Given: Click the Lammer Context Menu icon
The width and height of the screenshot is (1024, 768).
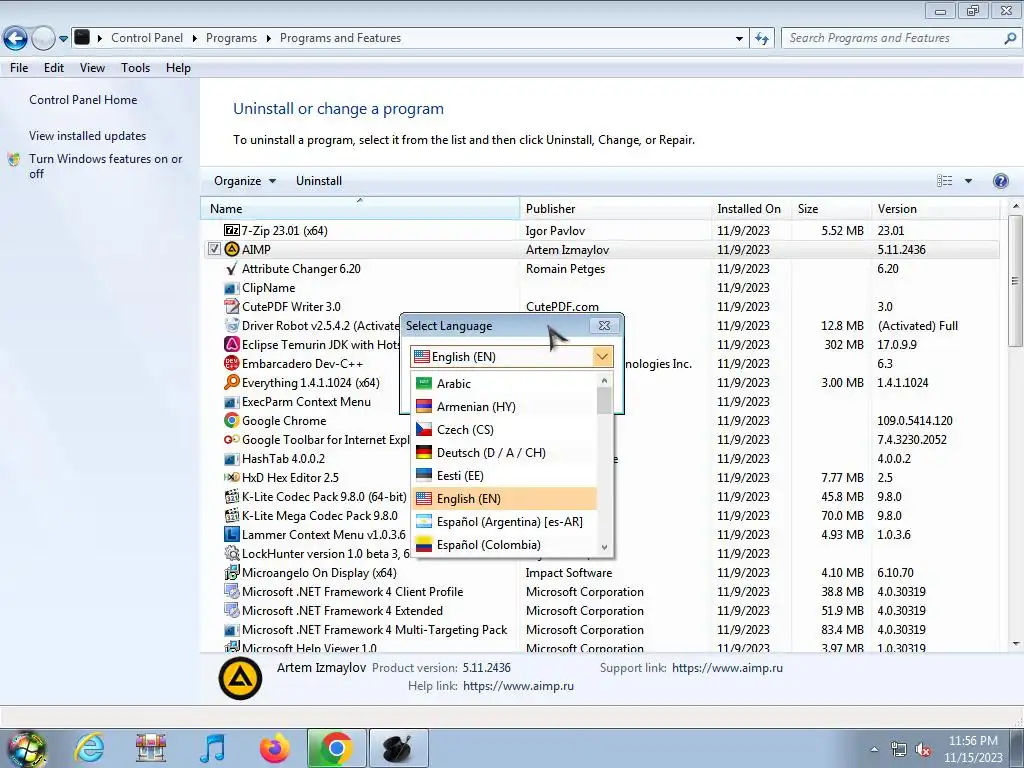Looking at the screenshot, I should 232,534.
